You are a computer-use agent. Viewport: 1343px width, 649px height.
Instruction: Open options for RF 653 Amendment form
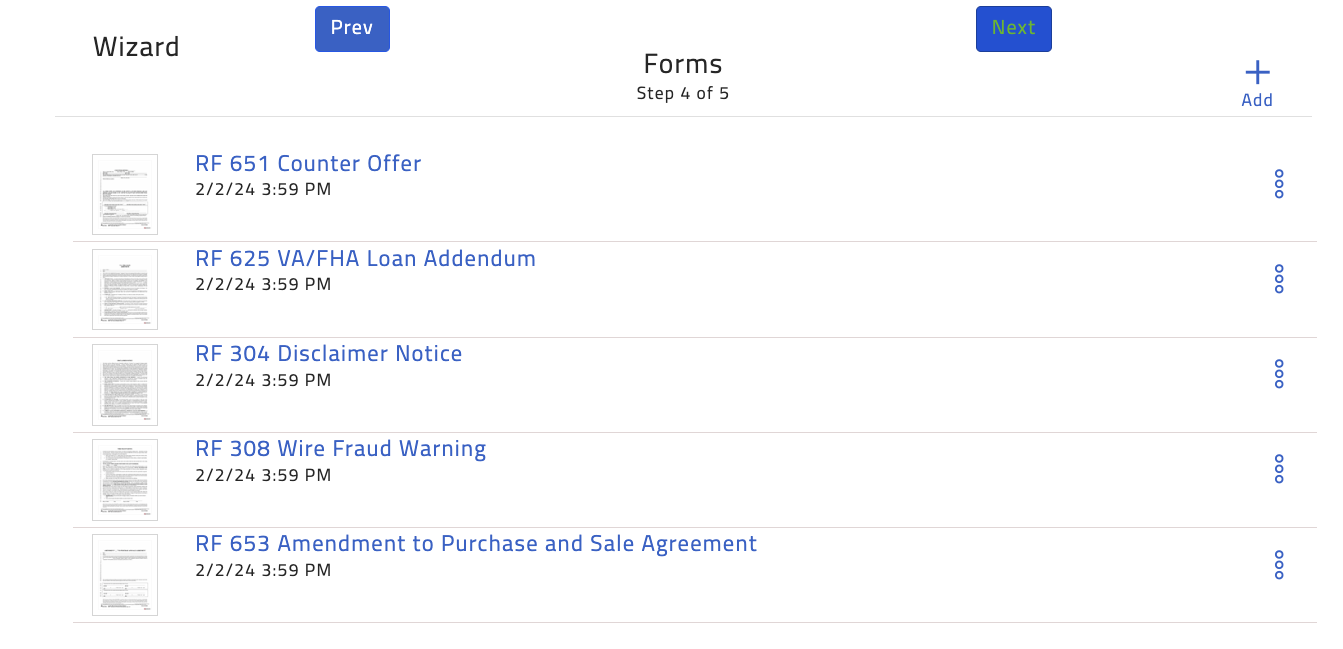click(1279, 565)
